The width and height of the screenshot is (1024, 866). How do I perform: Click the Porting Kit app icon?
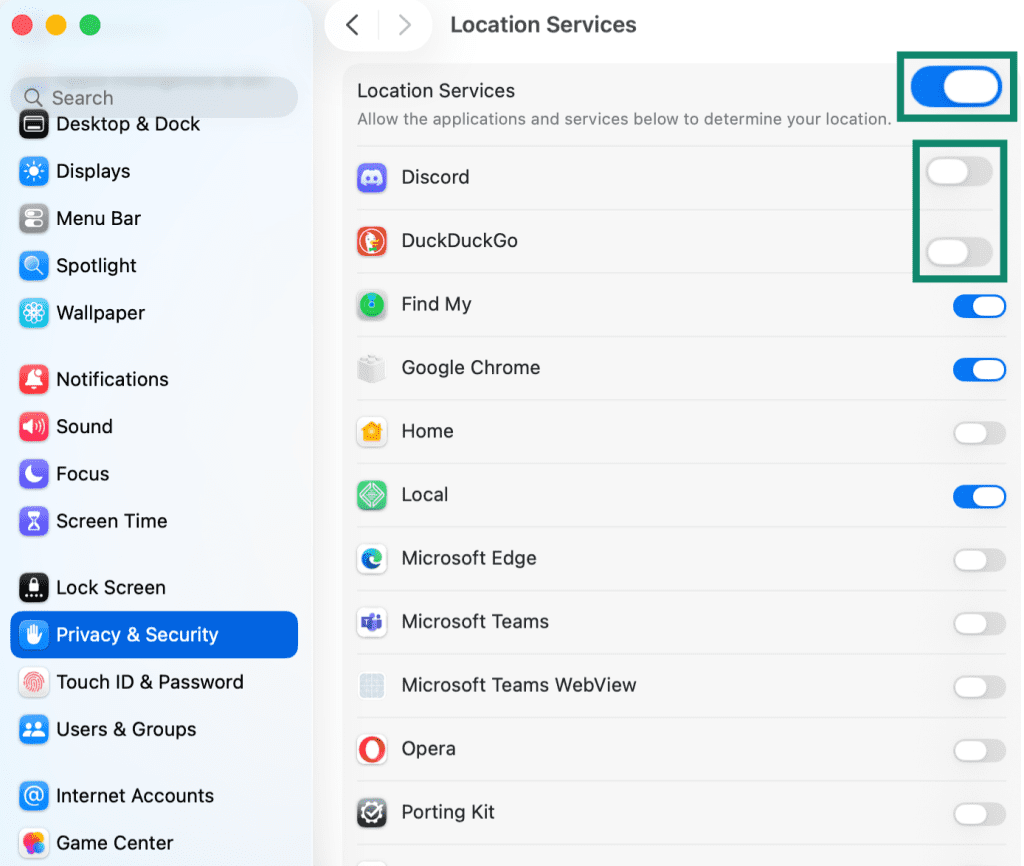pyautogui.click(x=372, y=812)
